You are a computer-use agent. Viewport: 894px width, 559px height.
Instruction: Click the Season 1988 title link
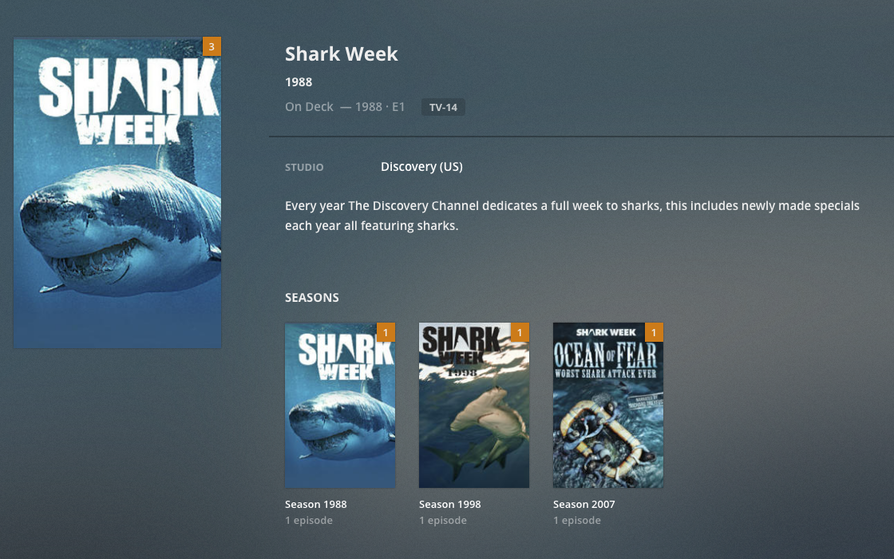pyautogui.click(x=316, y=504)
